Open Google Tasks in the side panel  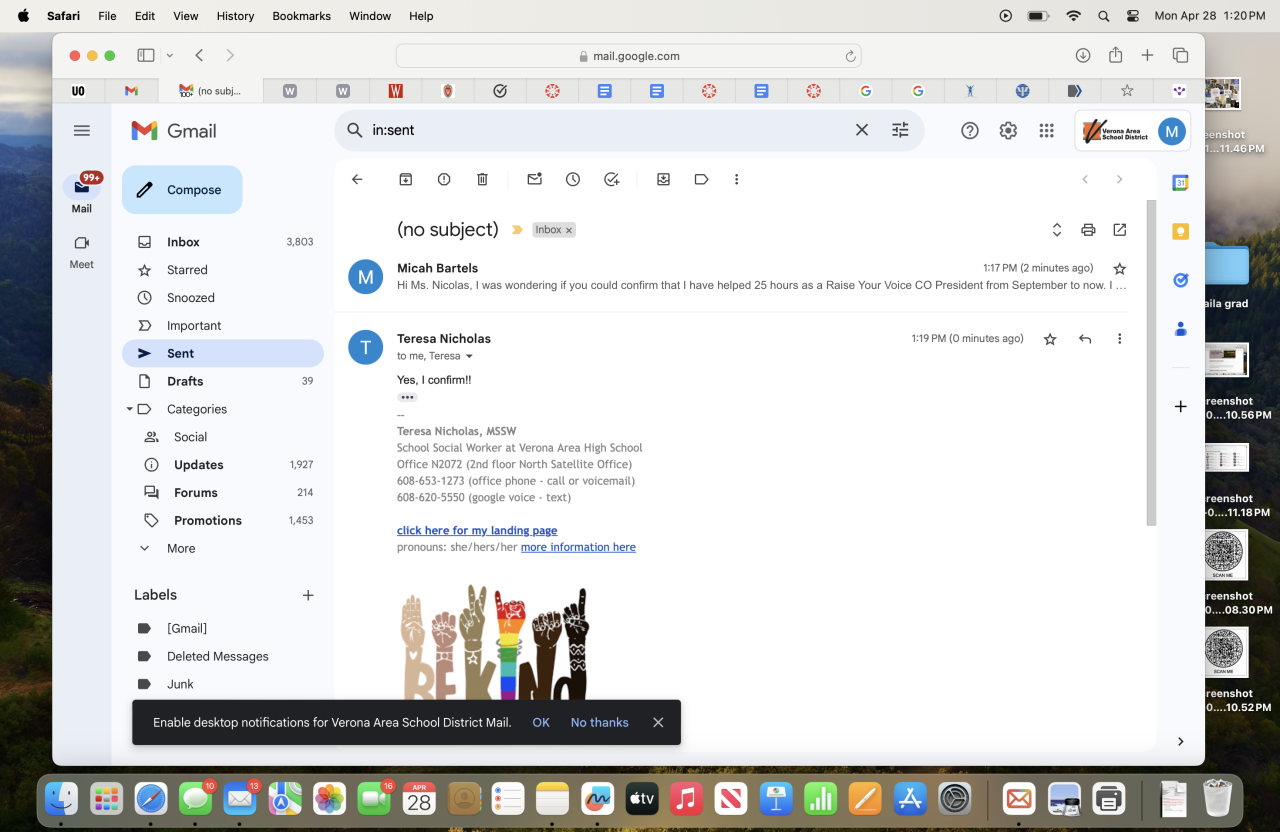(1180, 280)
